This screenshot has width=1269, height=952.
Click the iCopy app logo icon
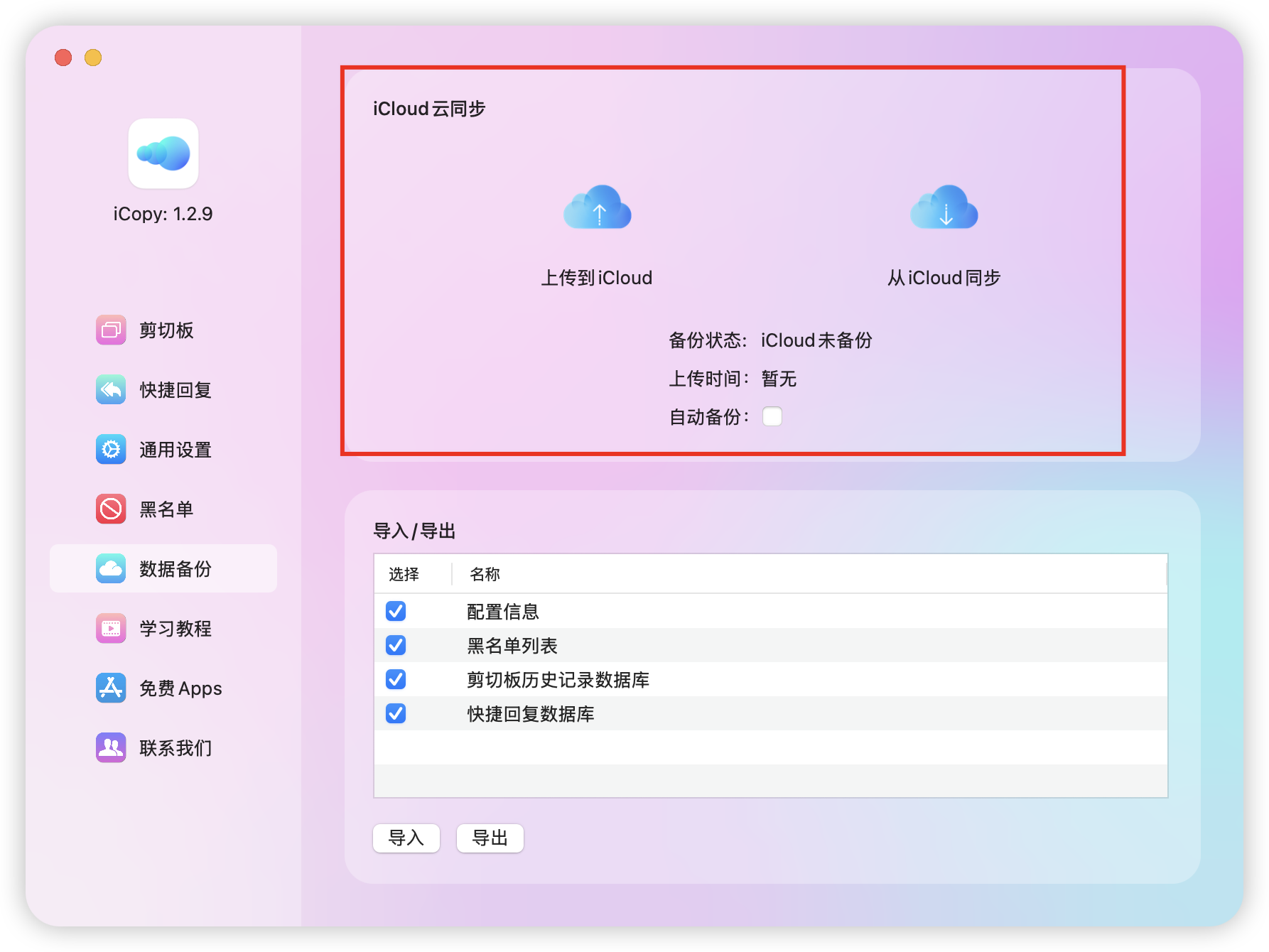163,153
